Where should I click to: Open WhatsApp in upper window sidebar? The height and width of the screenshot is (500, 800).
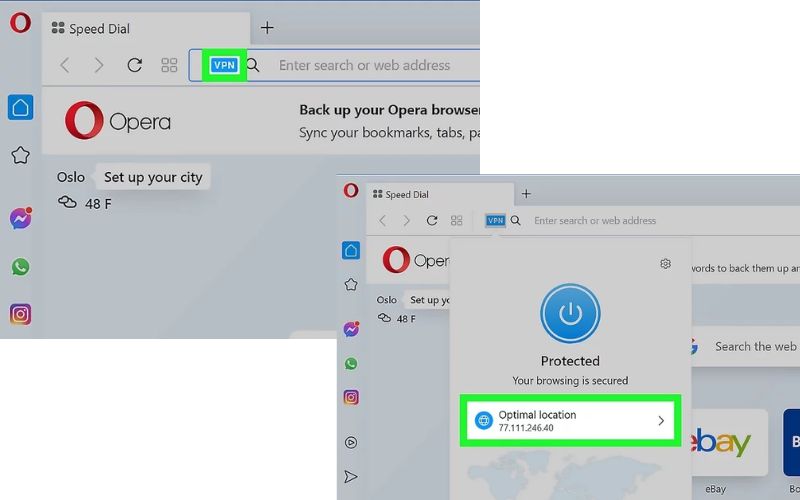pos(20,266)
